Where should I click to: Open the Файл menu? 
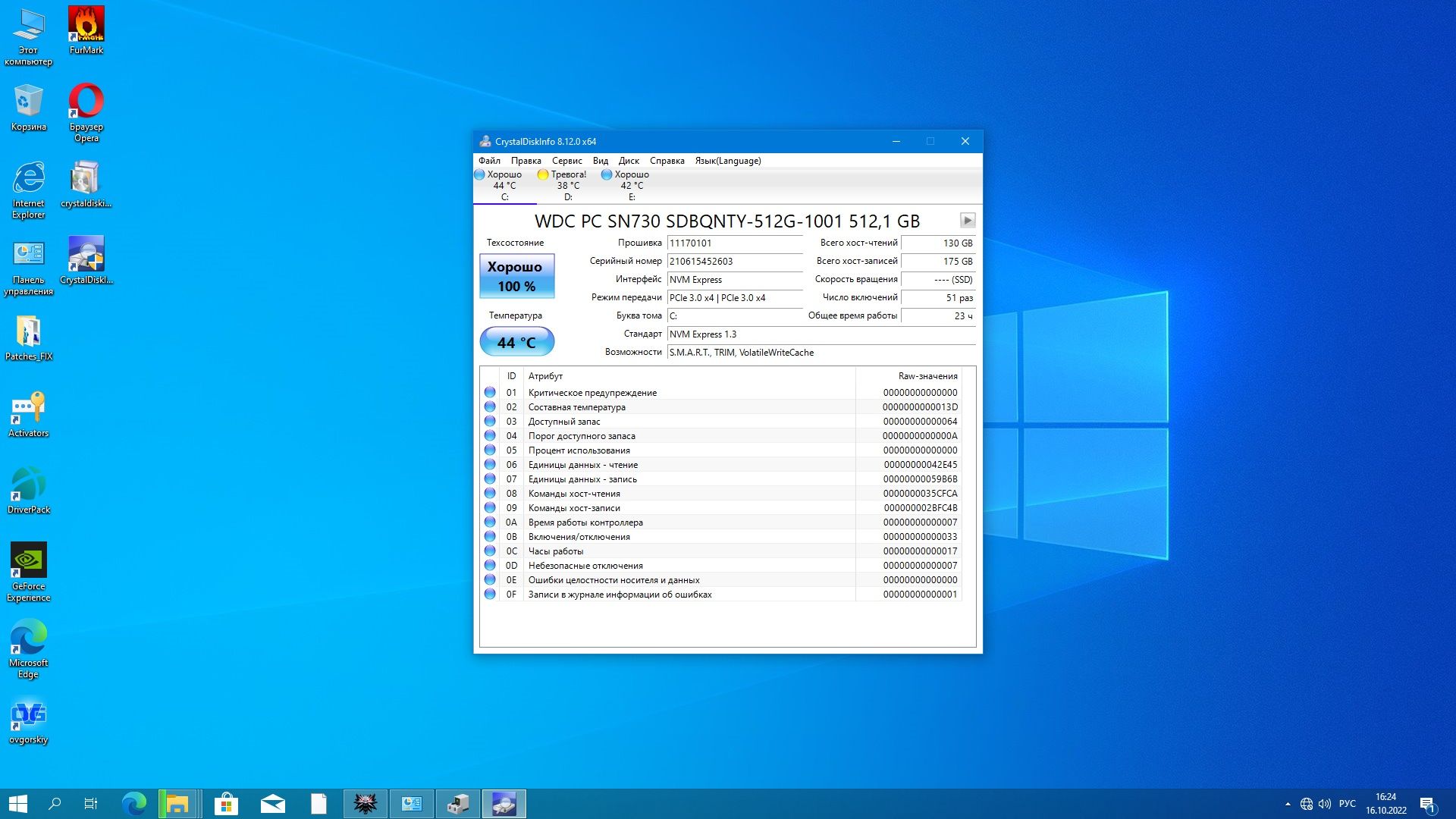(489, 161)
